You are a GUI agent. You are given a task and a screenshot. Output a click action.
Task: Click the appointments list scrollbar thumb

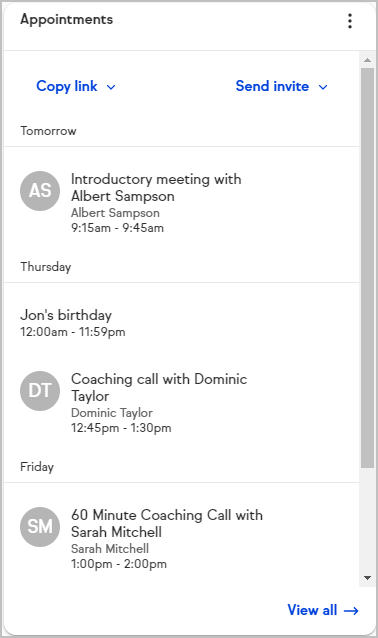tap(367, 268)
